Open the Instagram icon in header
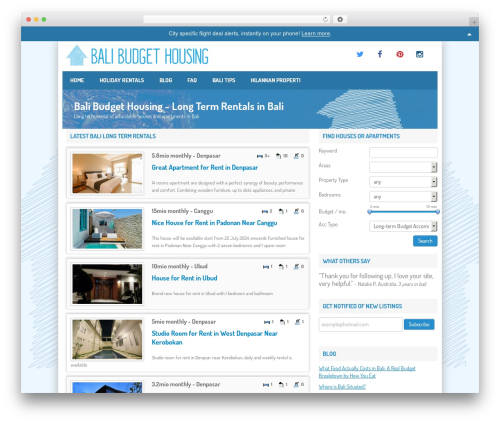Viewport: 500px width, 423px height. click(419, 54)
